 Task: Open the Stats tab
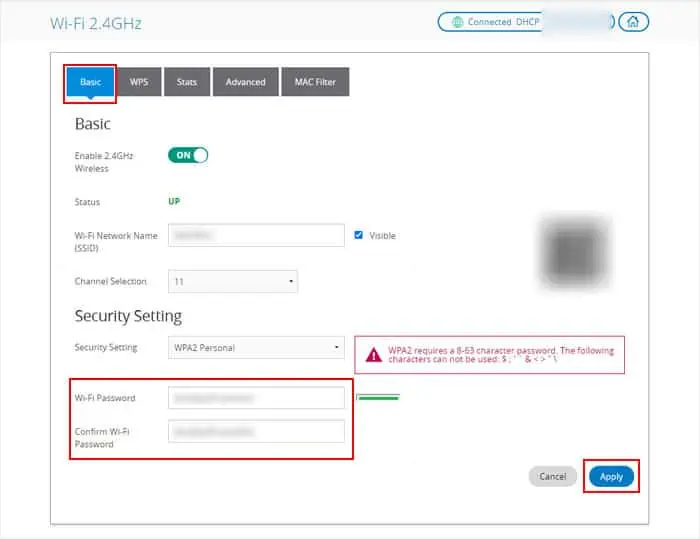(187, 82)
